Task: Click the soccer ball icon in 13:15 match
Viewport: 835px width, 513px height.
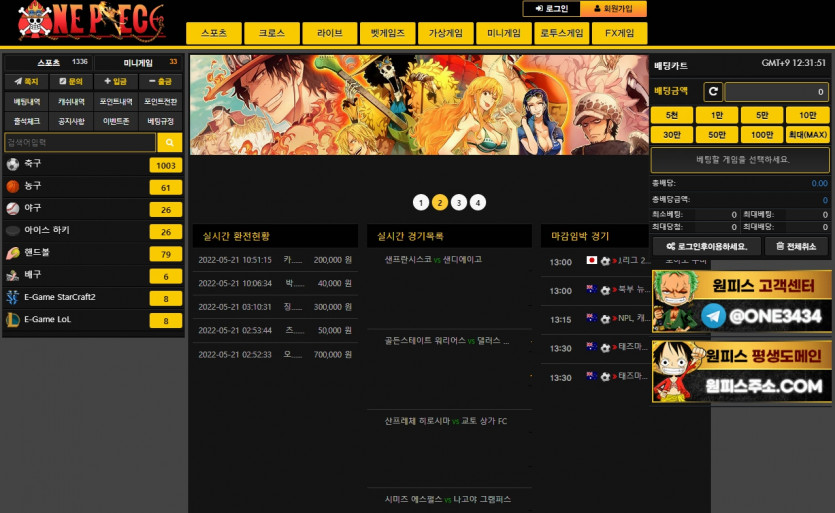Action: coord(605,319)
